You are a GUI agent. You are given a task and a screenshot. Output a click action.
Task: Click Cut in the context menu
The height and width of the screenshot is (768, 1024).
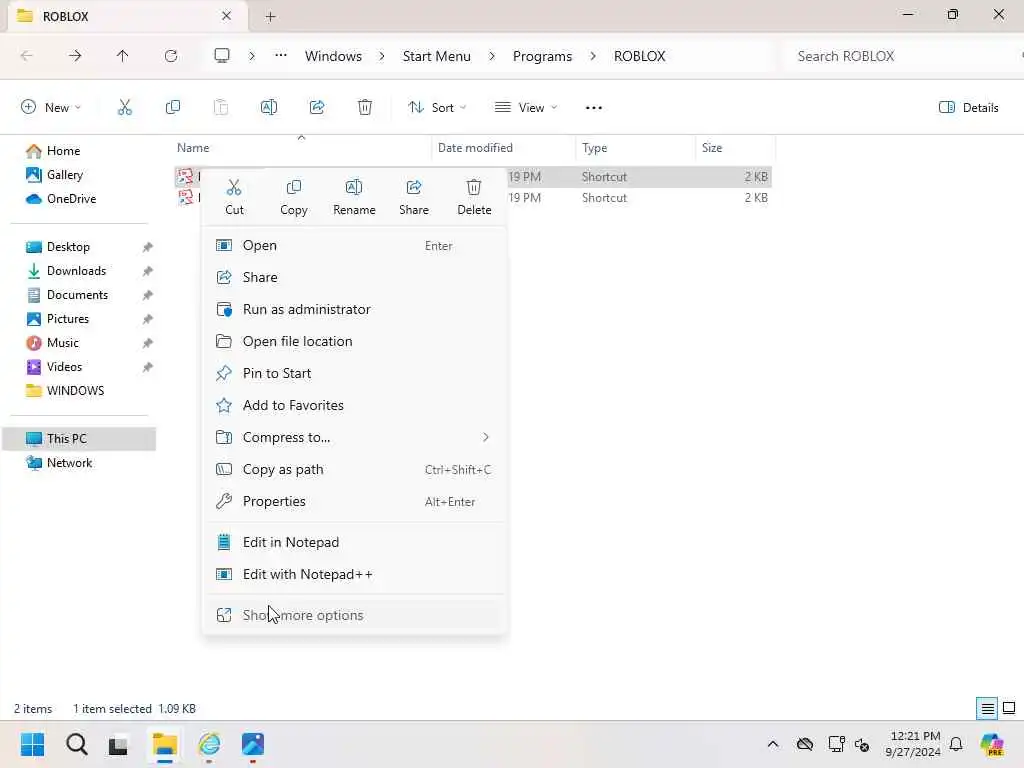coord(234,197)
